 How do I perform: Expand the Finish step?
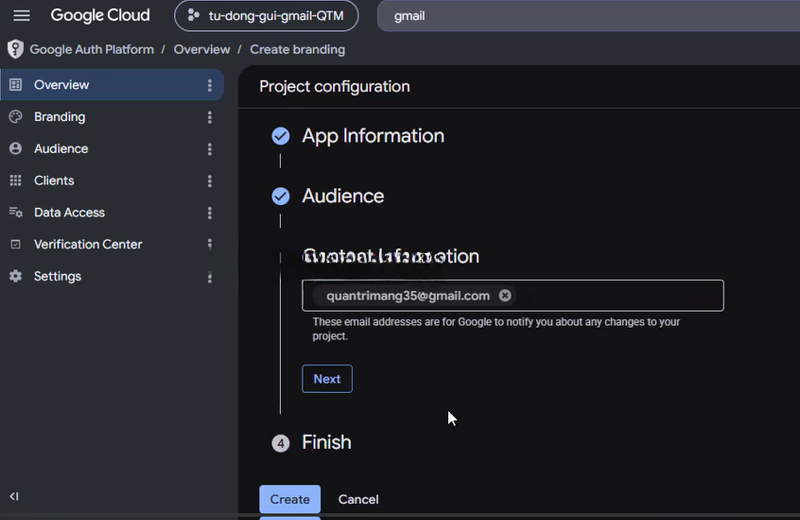[327, 442]
